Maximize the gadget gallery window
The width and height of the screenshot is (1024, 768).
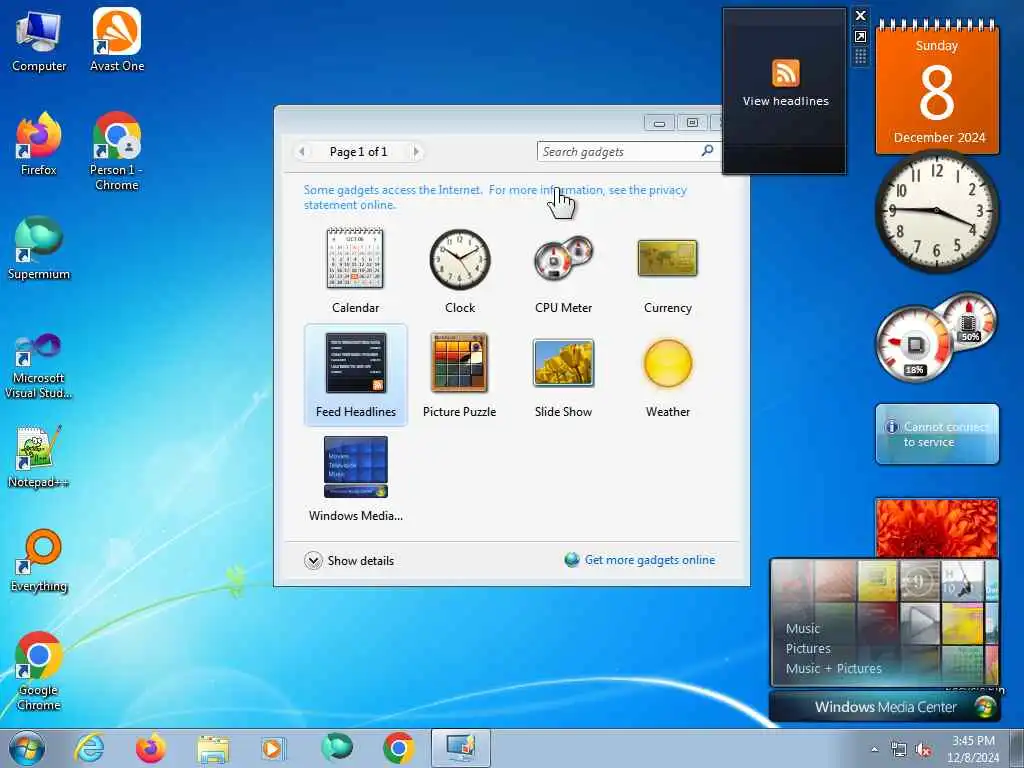[692, 123]
